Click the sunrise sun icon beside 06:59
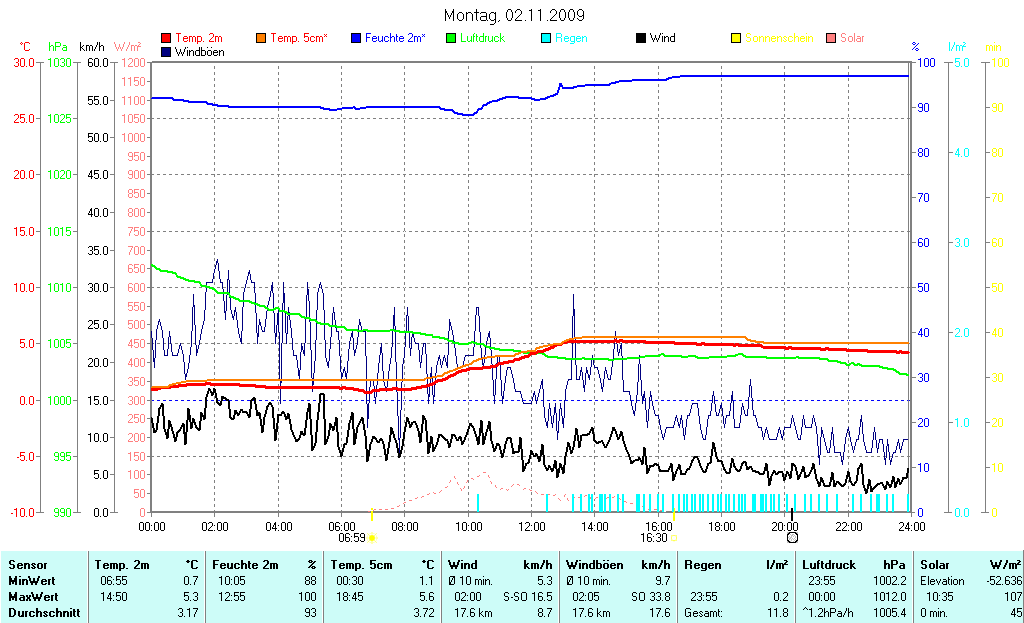This screenshot has width=1024, height=623. [373, 538]
